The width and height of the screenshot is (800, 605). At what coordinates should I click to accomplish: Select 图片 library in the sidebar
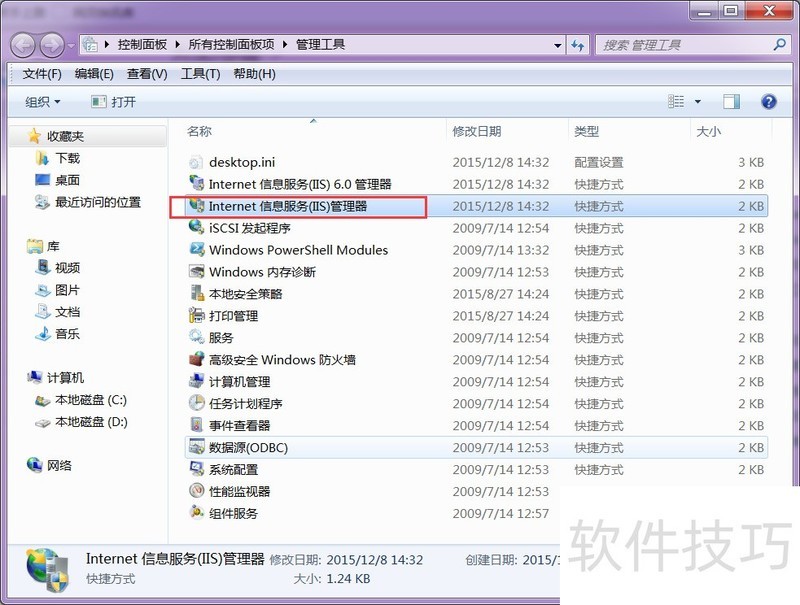(x=67, y=290)
